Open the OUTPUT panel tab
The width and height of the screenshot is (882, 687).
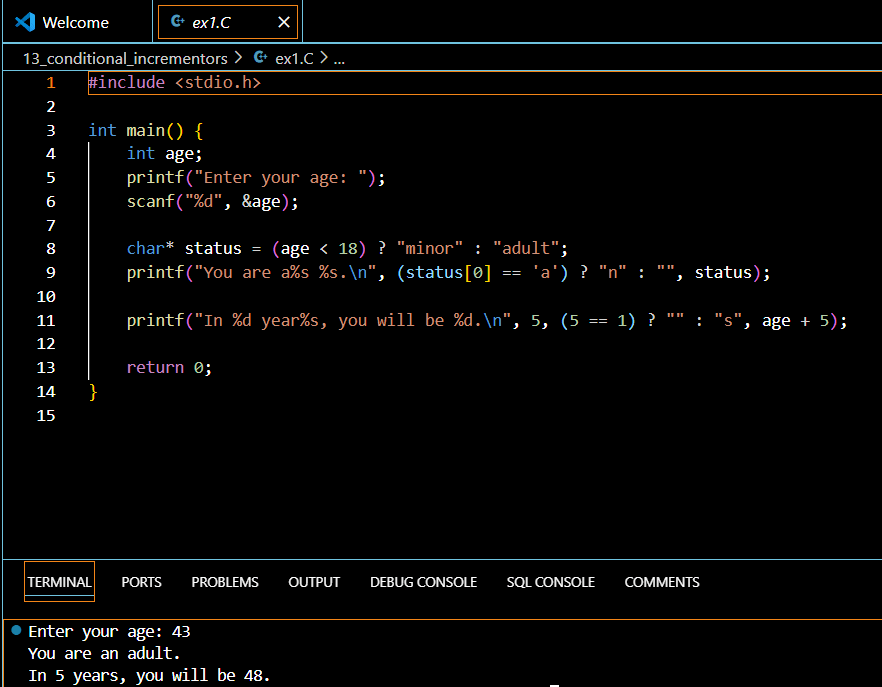coord(314,582)
